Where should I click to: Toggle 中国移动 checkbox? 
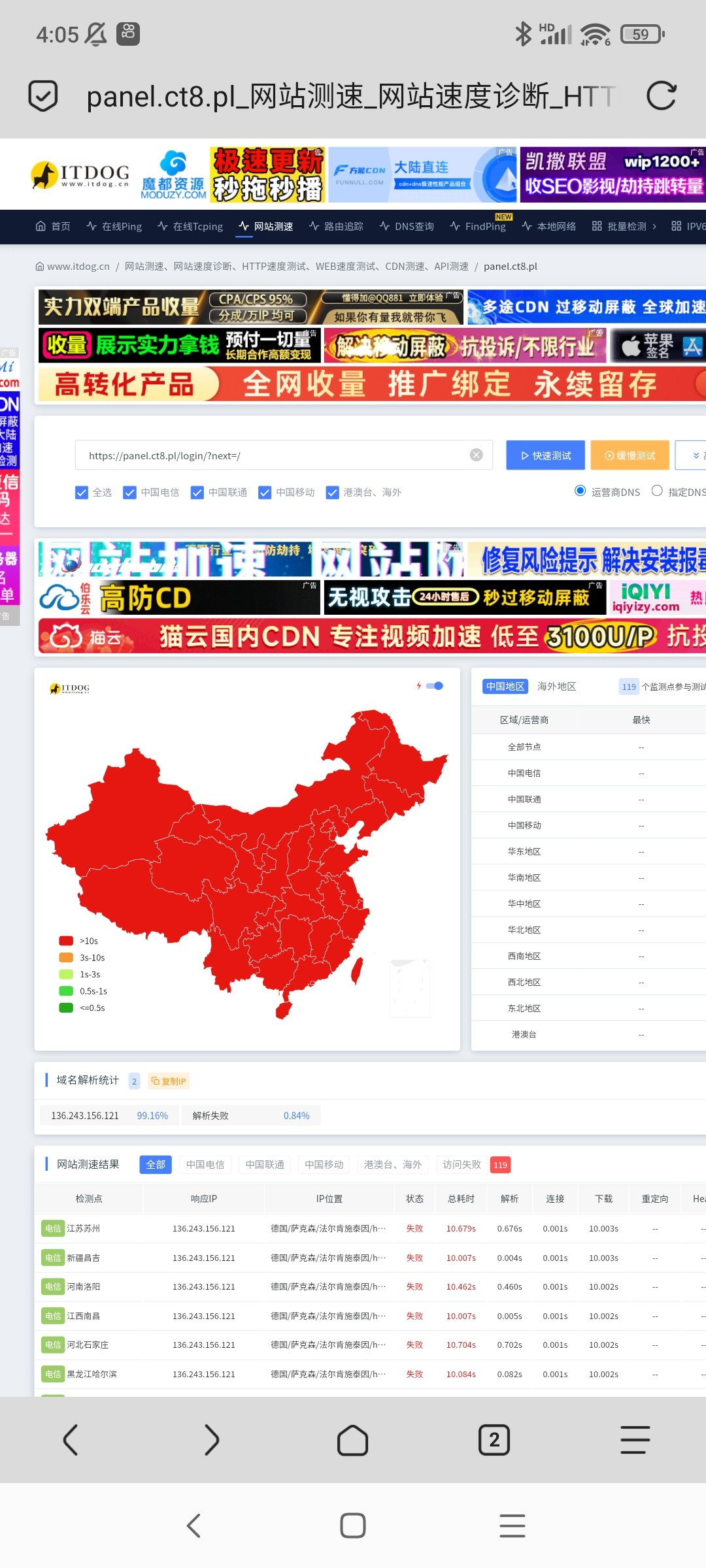click(265, 493)
